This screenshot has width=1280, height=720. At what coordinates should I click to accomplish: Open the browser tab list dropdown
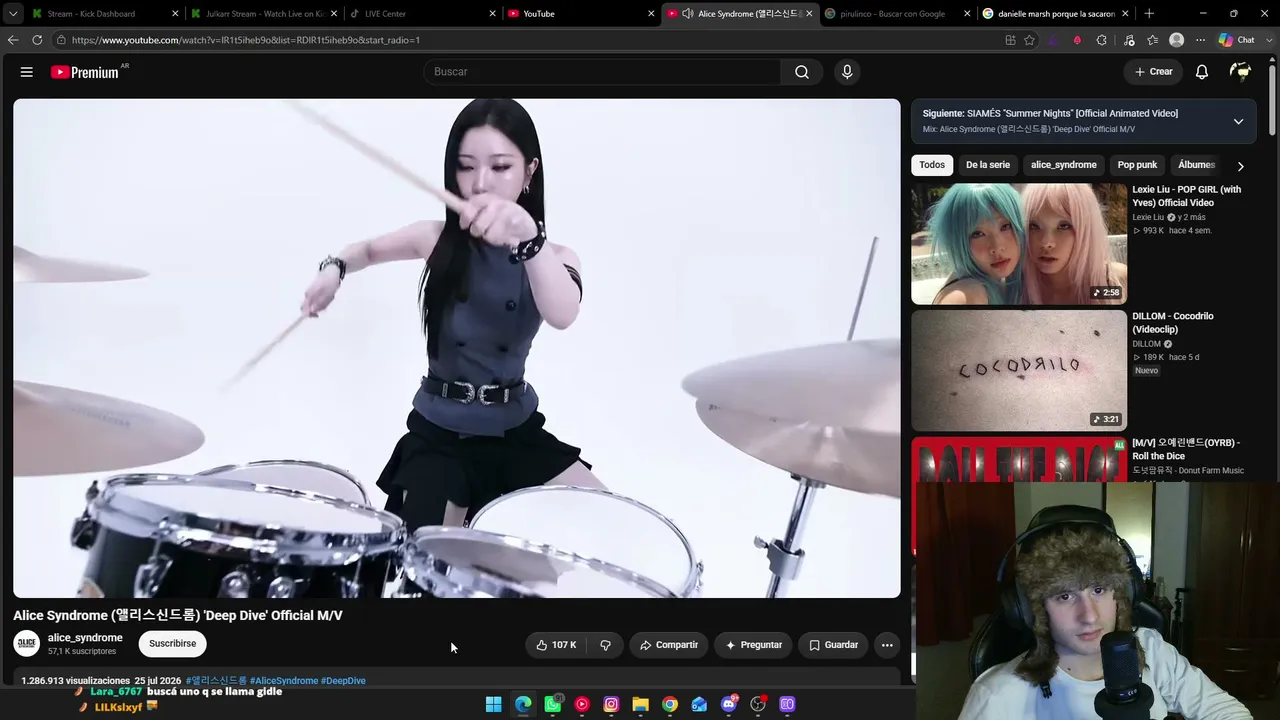(x=13, y=14)
